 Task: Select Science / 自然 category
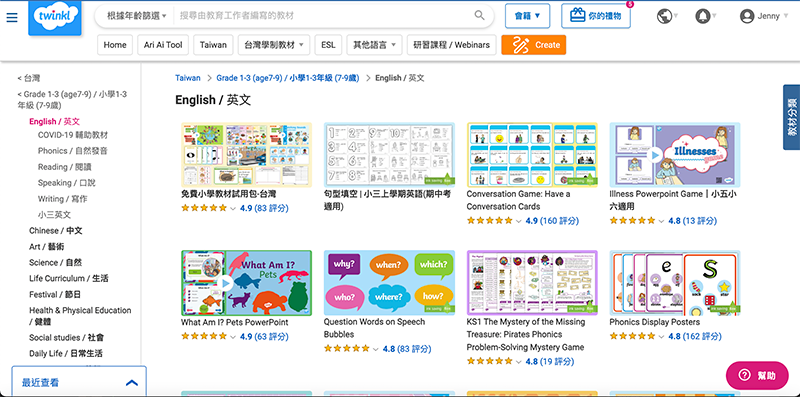55,262
